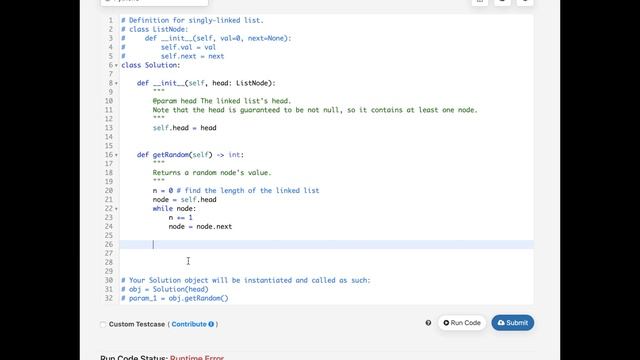Screen dimensions: 640x360
Task: Collapse the __init__ method fold arrow
Action: pyautogui.click(x=116, y=83)
